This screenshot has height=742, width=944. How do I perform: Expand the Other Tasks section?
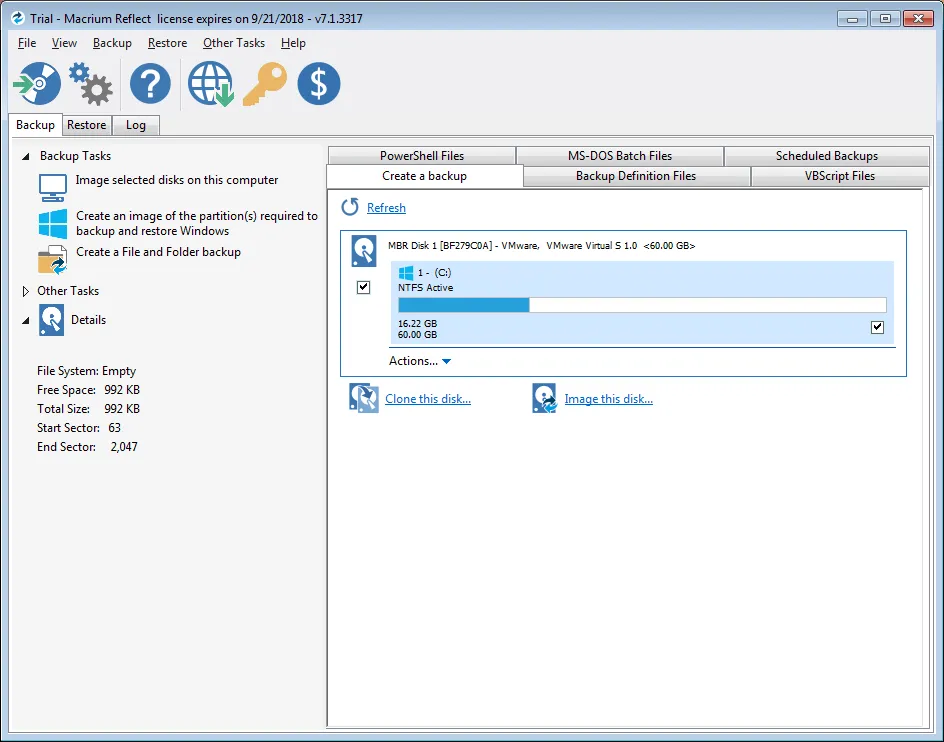click(x=25, y=292)
